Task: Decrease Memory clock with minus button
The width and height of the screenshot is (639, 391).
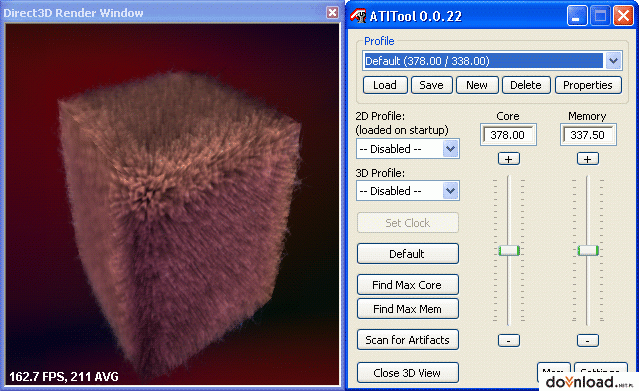Action: click(588, 340)
